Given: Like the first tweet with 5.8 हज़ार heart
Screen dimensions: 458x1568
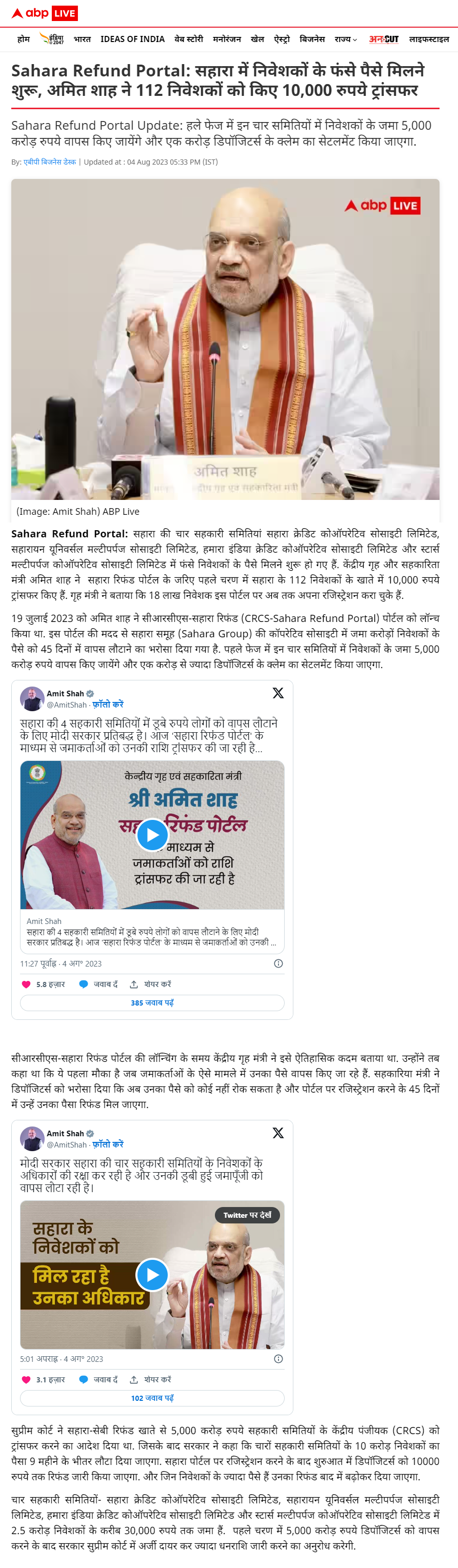Looking at the screenshot, I should [43, 984].
